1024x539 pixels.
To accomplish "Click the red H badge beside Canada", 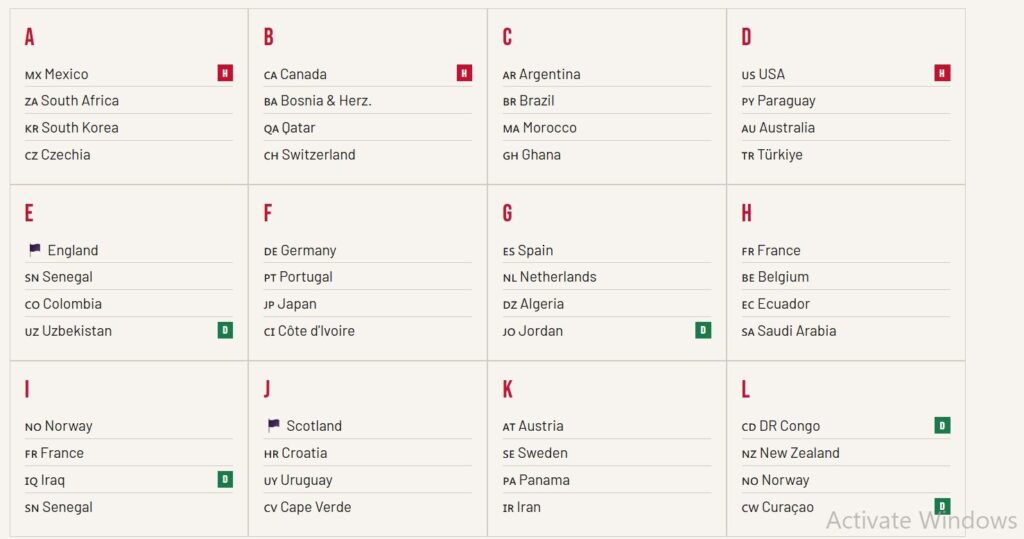I will click(464, 73).
